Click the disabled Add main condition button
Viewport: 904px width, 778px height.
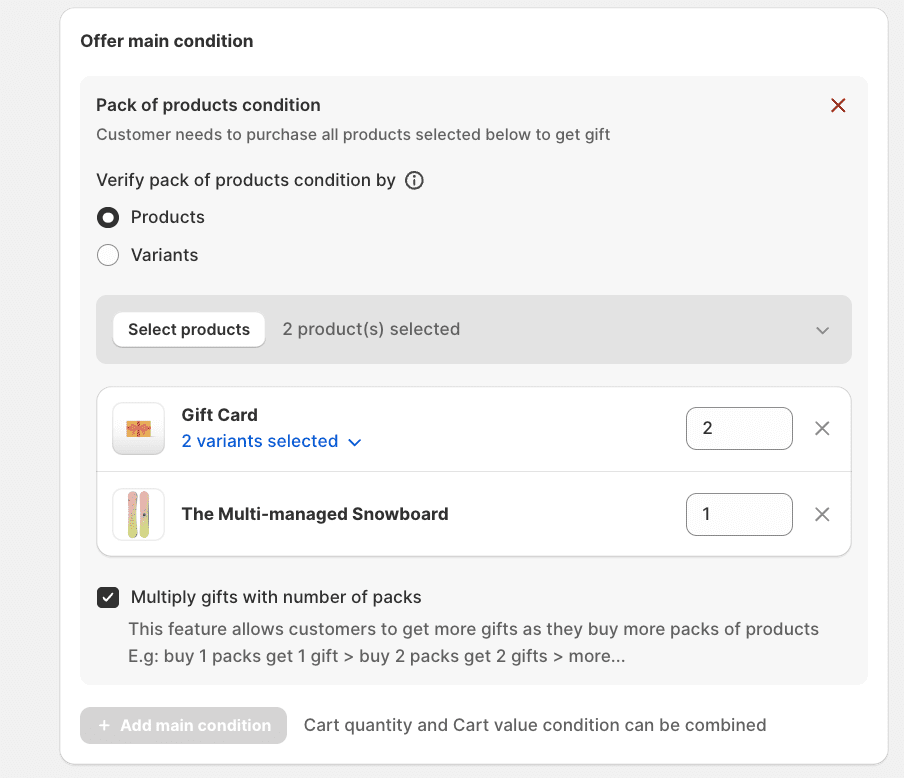tap(184, 725)
